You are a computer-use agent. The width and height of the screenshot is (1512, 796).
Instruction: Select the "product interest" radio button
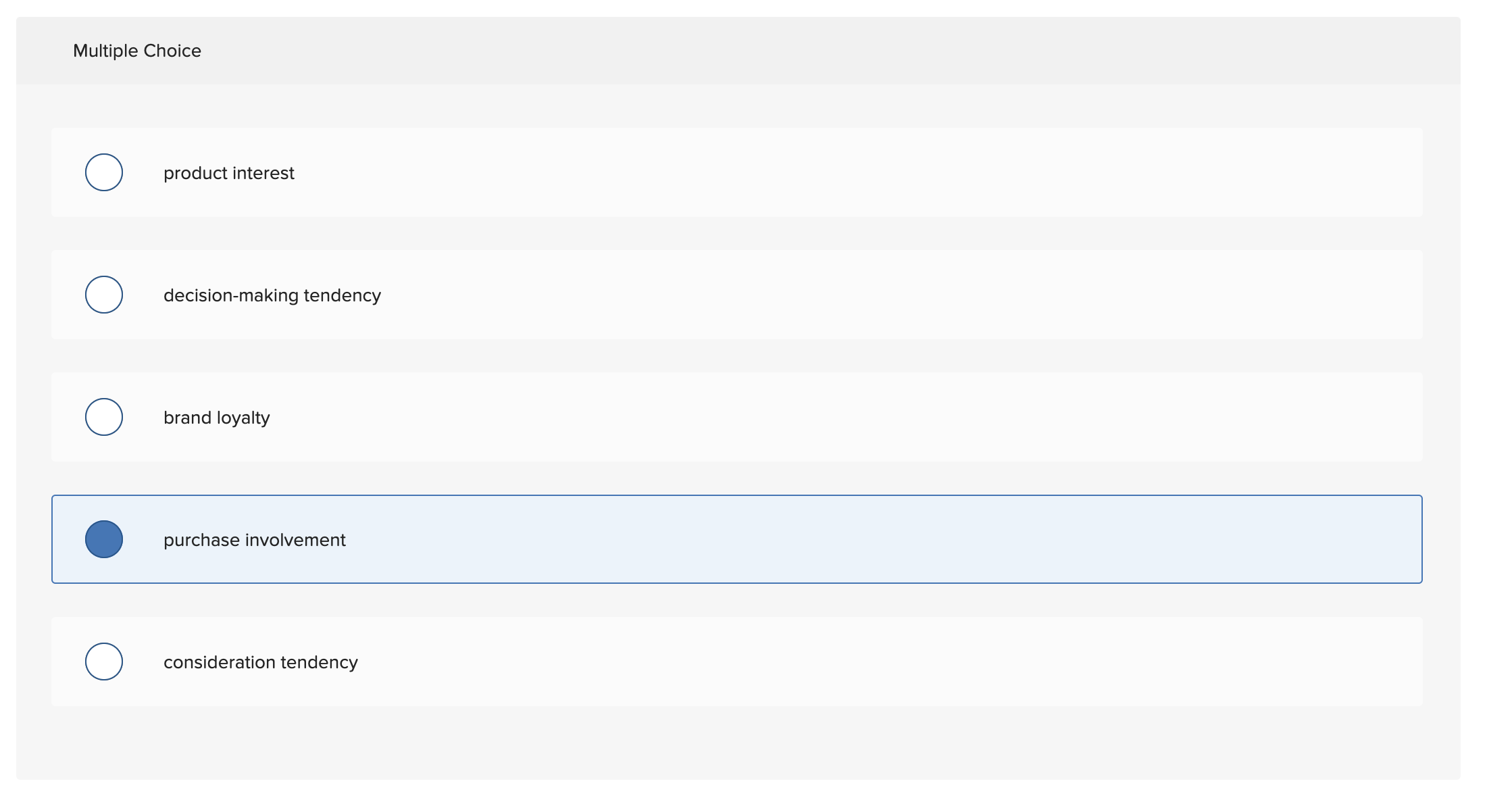point(104,172)
